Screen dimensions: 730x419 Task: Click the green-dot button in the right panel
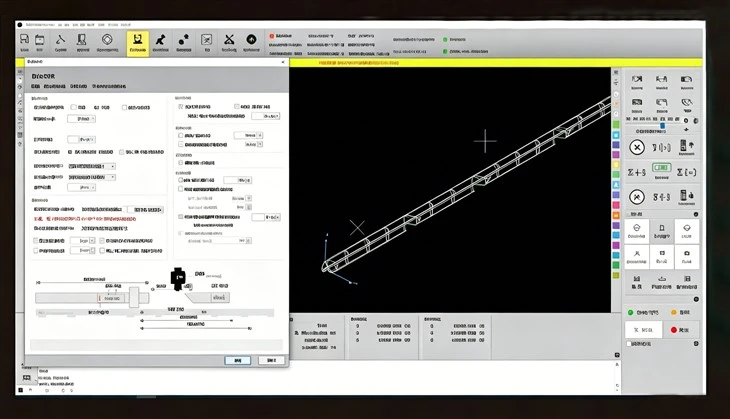click(x=643, y=312)
